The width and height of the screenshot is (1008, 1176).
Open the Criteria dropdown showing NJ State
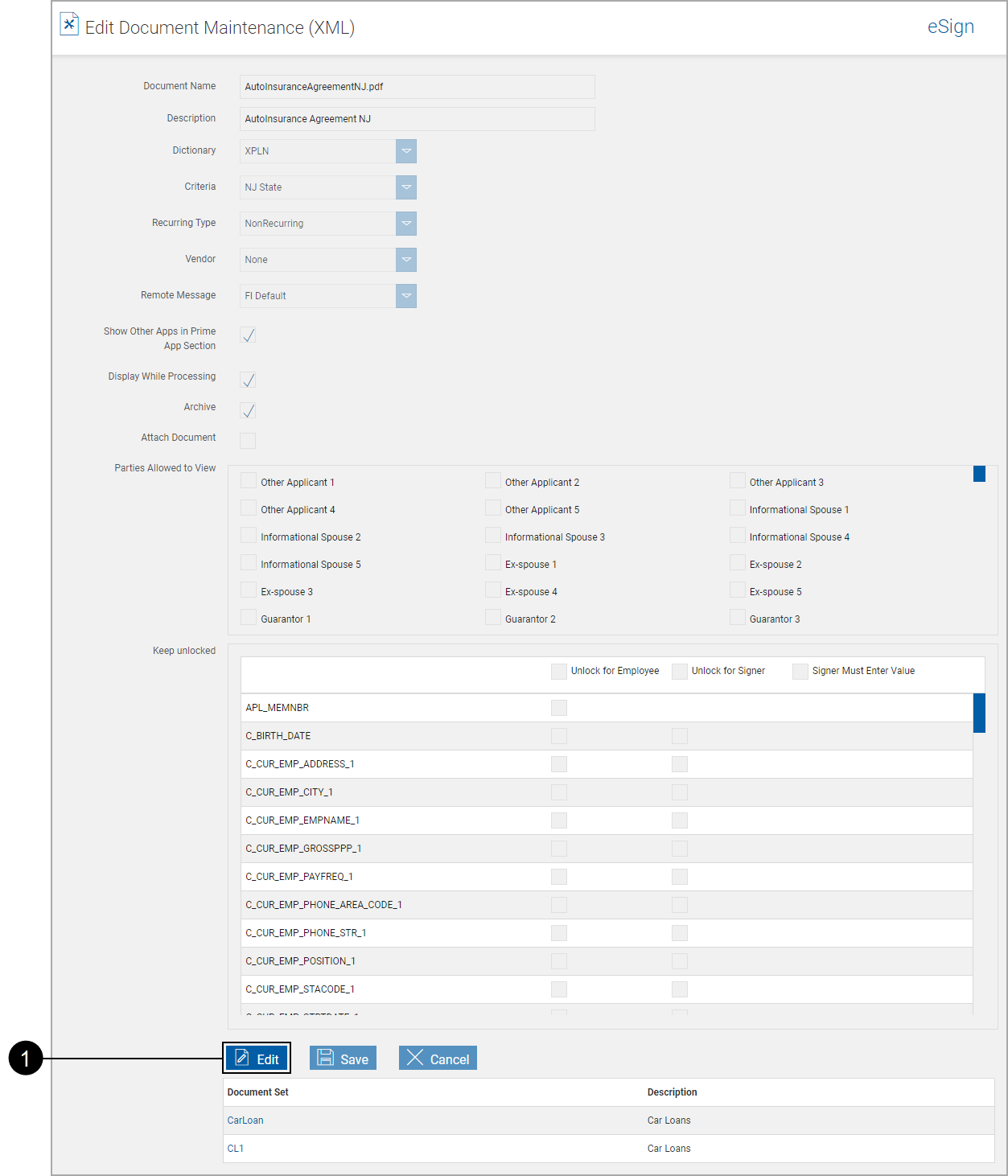tap(406, 187)
